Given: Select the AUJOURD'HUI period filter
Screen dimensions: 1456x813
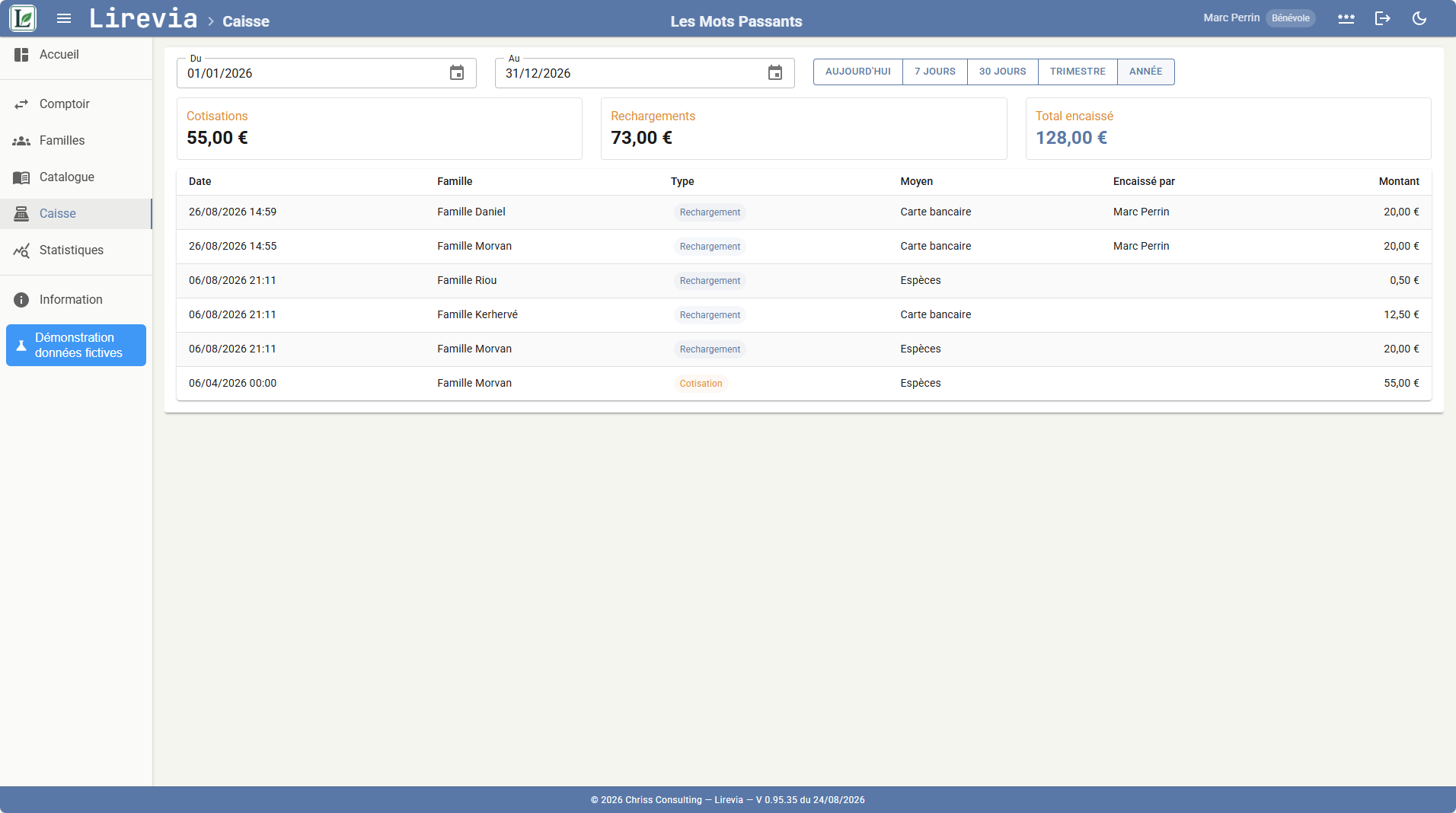Looking at the screenshot, I should (x=858, y=72).
